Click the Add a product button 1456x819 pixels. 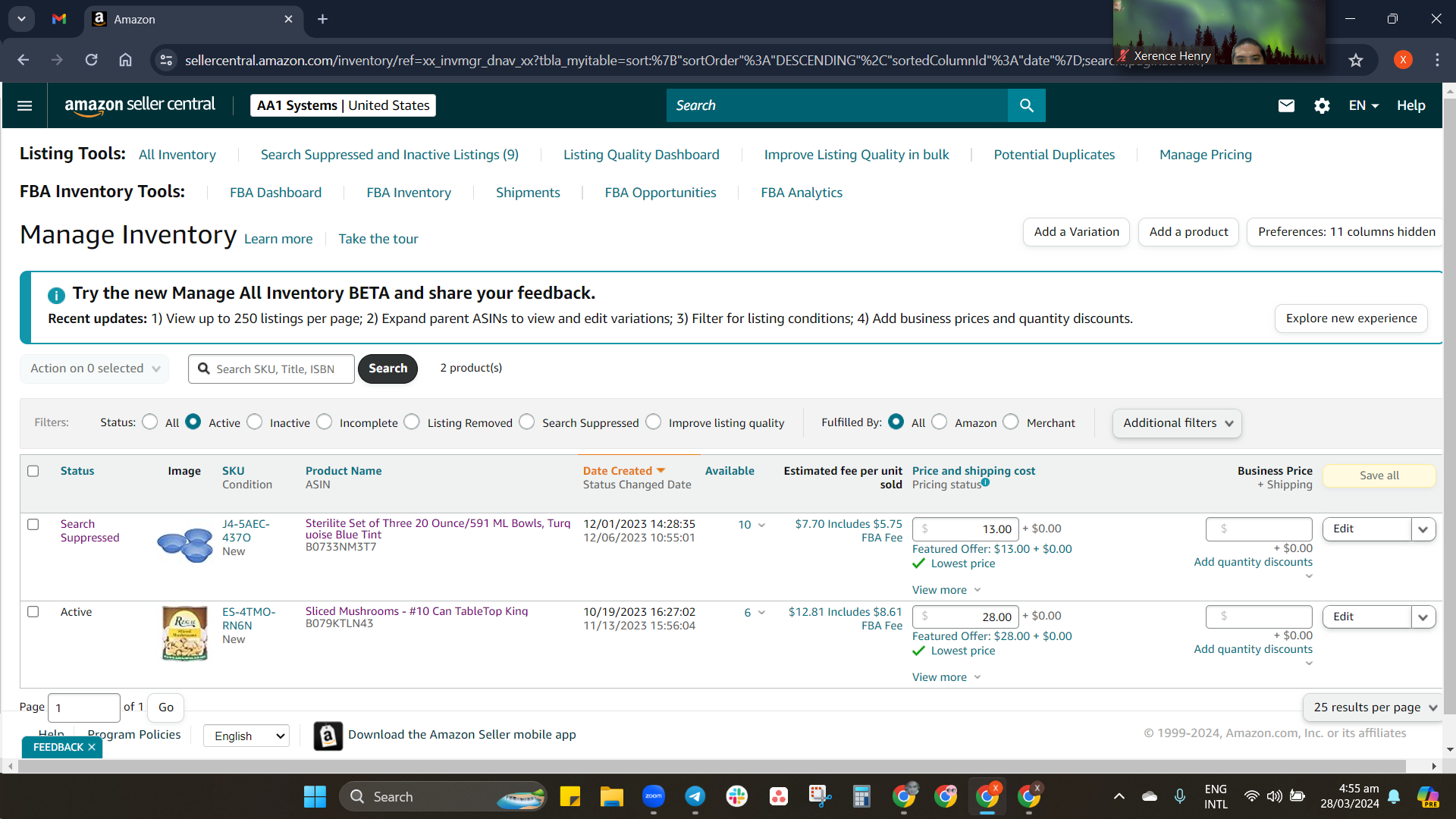point(1188,232)
